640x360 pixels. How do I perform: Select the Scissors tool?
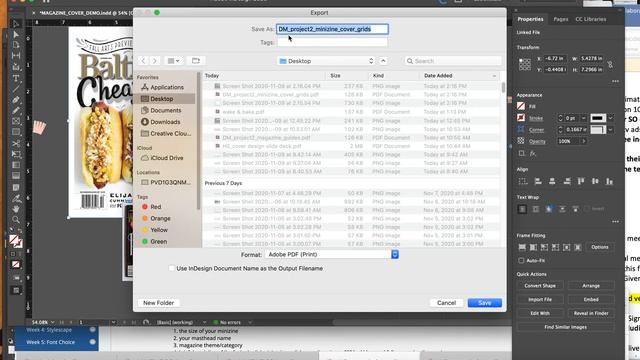[x=16, y=143]
